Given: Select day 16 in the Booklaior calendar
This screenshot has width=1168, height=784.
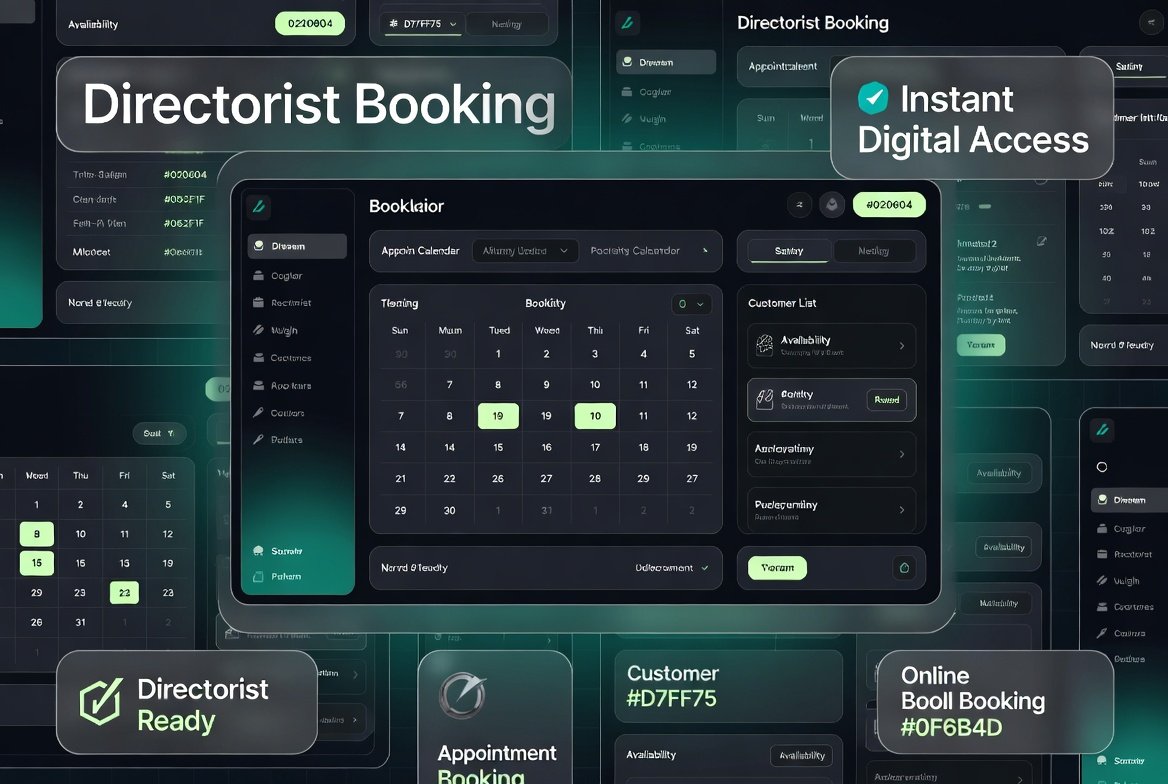Looking at the screenshot, I should click(x=546, y=447).
